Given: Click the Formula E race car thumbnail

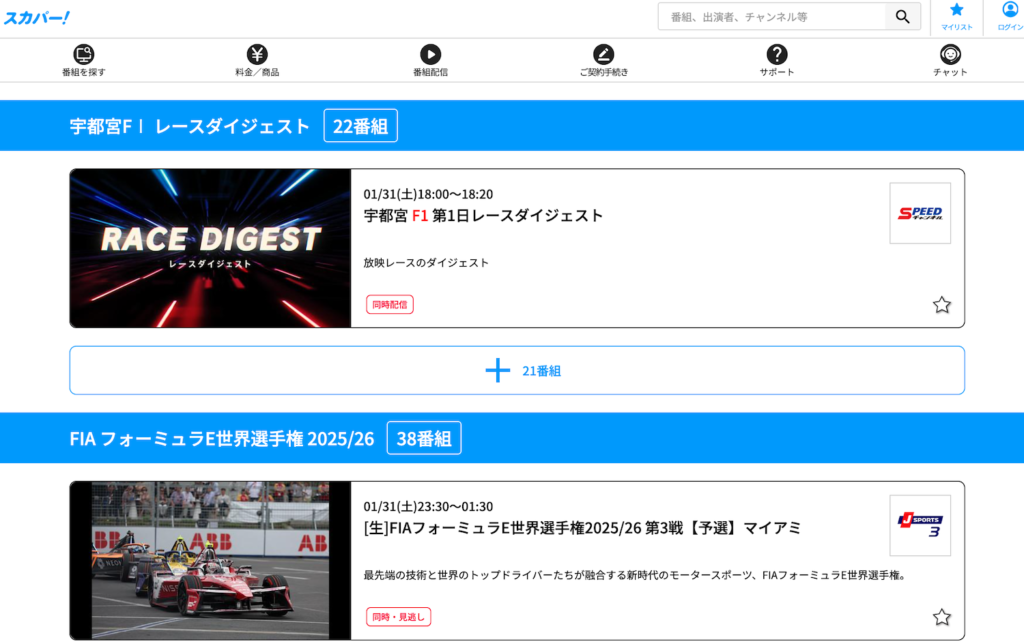Looking at the screenshot, I should pos(210,560).
